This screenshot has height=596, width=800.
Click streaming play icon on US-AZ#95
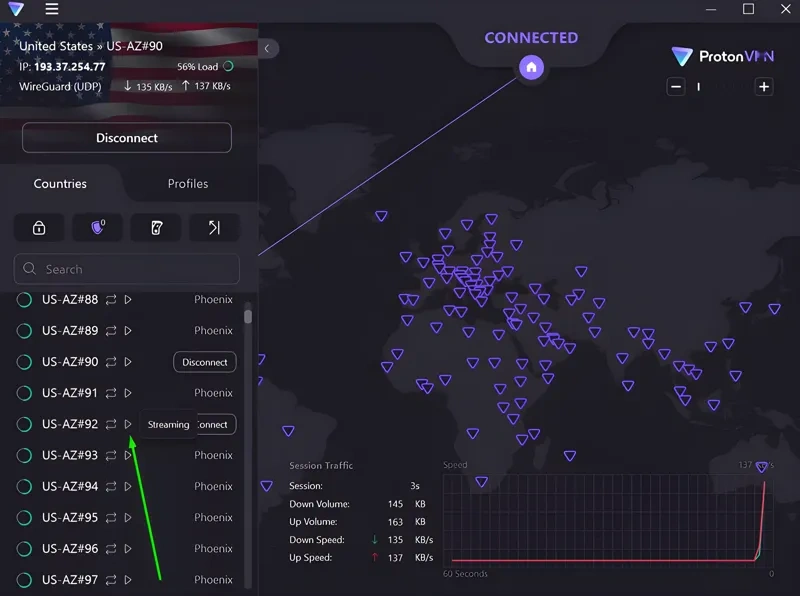tap(128, 517)
